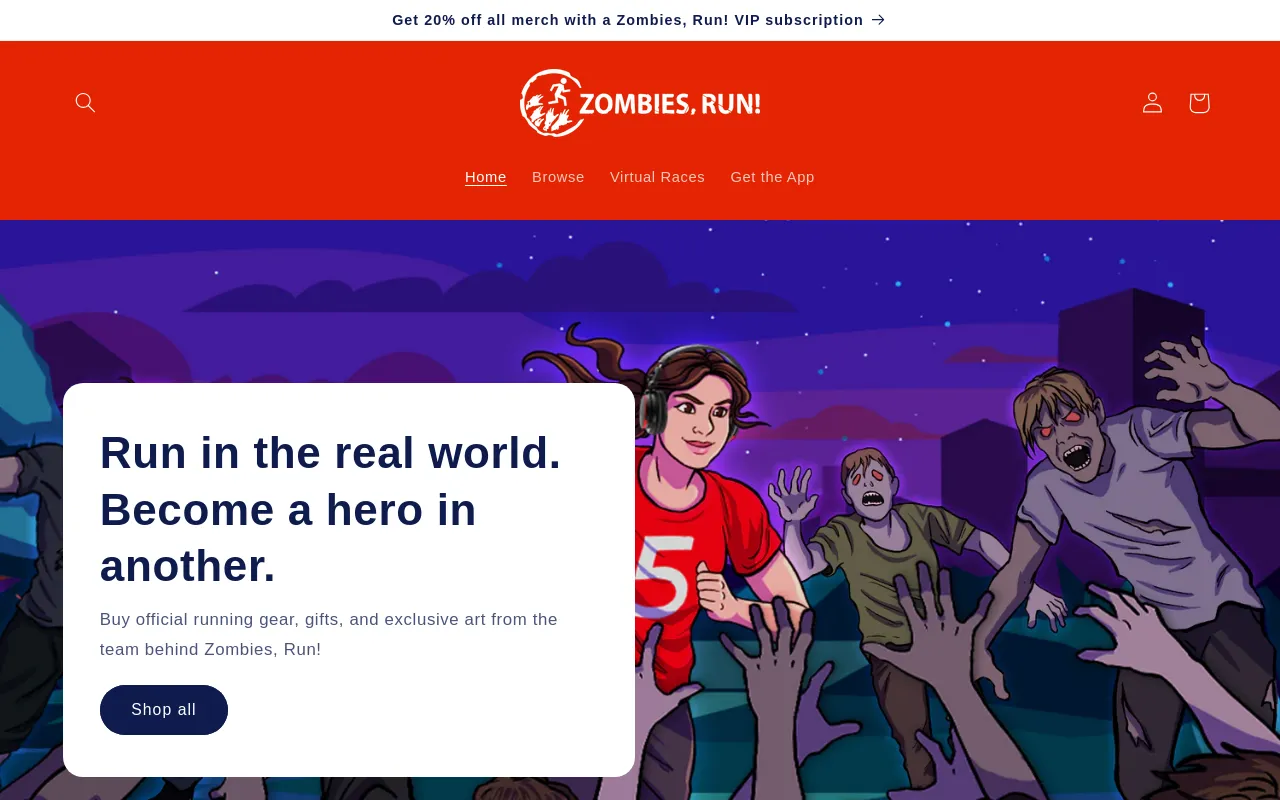Click the ZOMBIES, RUN! logo text
Image resolution: width=1280 pixels, height=800 pixels.
(670, 104)
